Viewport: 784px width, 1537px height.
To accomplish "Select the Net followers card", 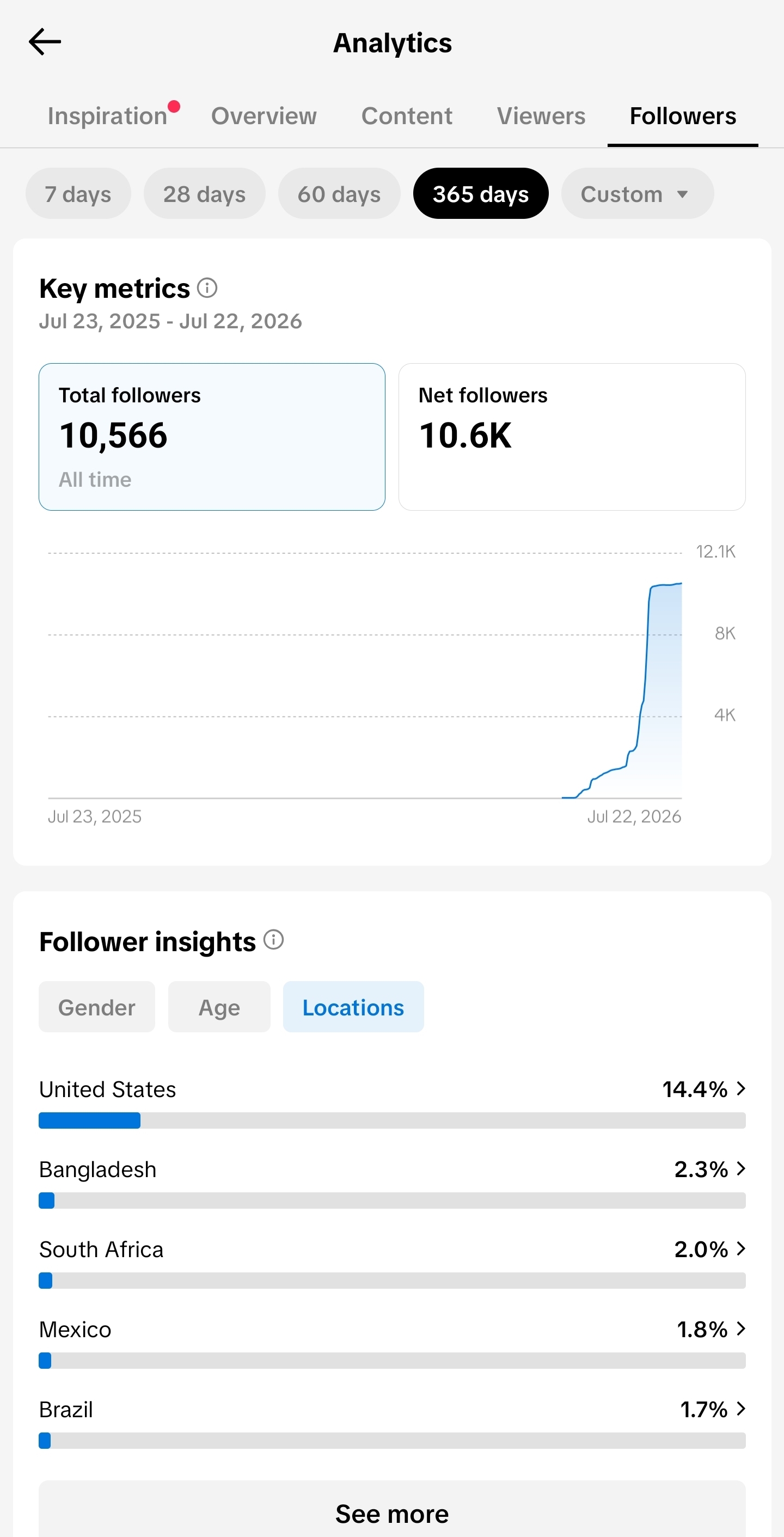I will [572, 437].
